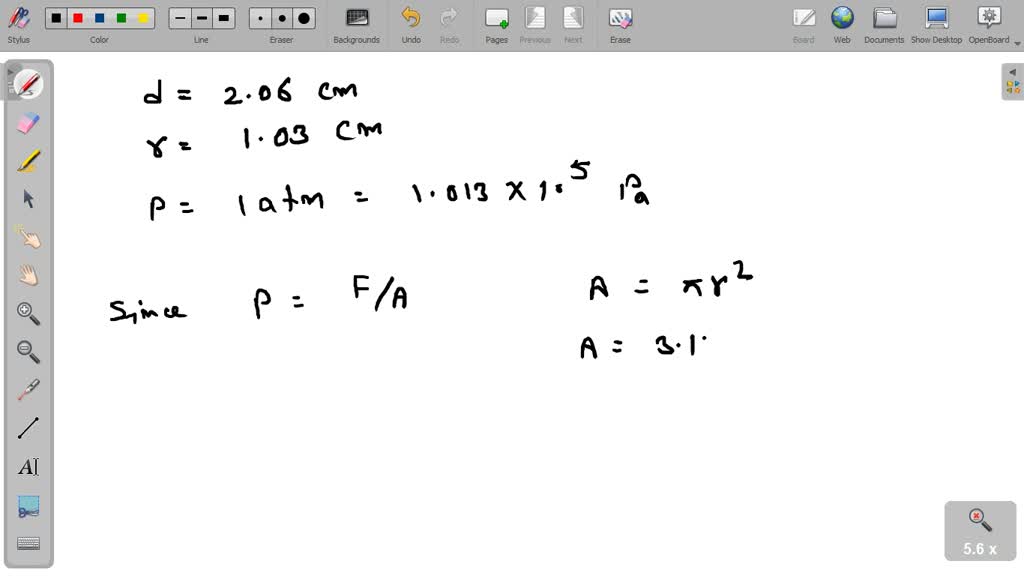This screenshot has height=576, width=1024.
Task: Expand the right library side panel
Action: click(x=1012, y=82)
